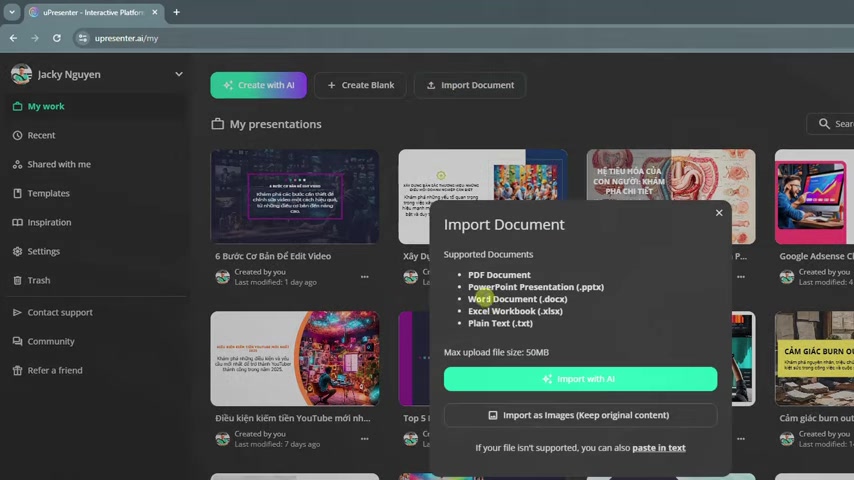Image resolution: width=854 pixels, height=480 pixels.
Task: Click PDF Document list item
Action: pyautogui.click(x=499, y=275)
